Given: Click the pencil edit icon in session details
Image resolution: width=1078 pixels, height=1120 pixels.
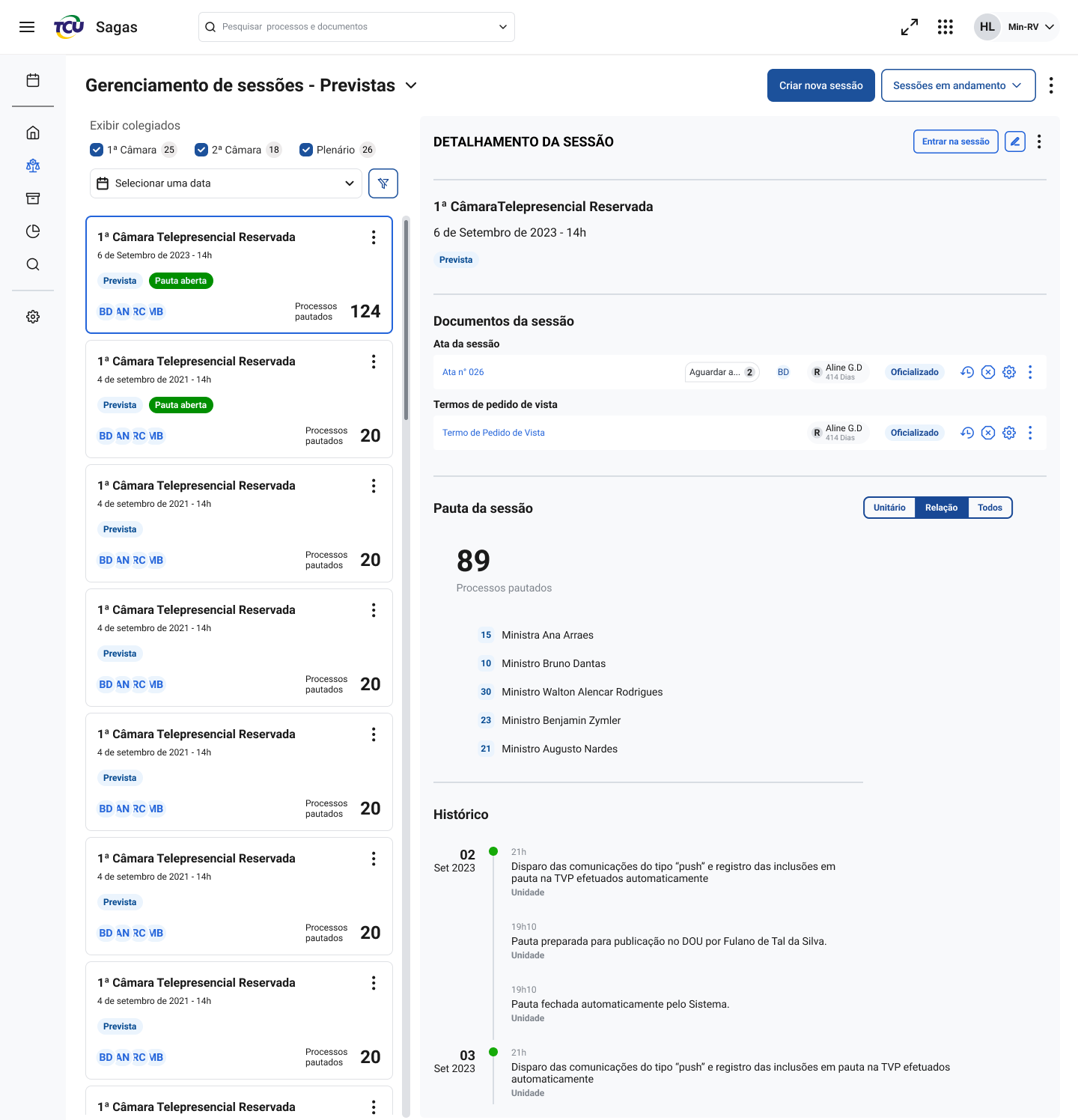Looking at the screenshot, I should click(x=1015, y=141).
